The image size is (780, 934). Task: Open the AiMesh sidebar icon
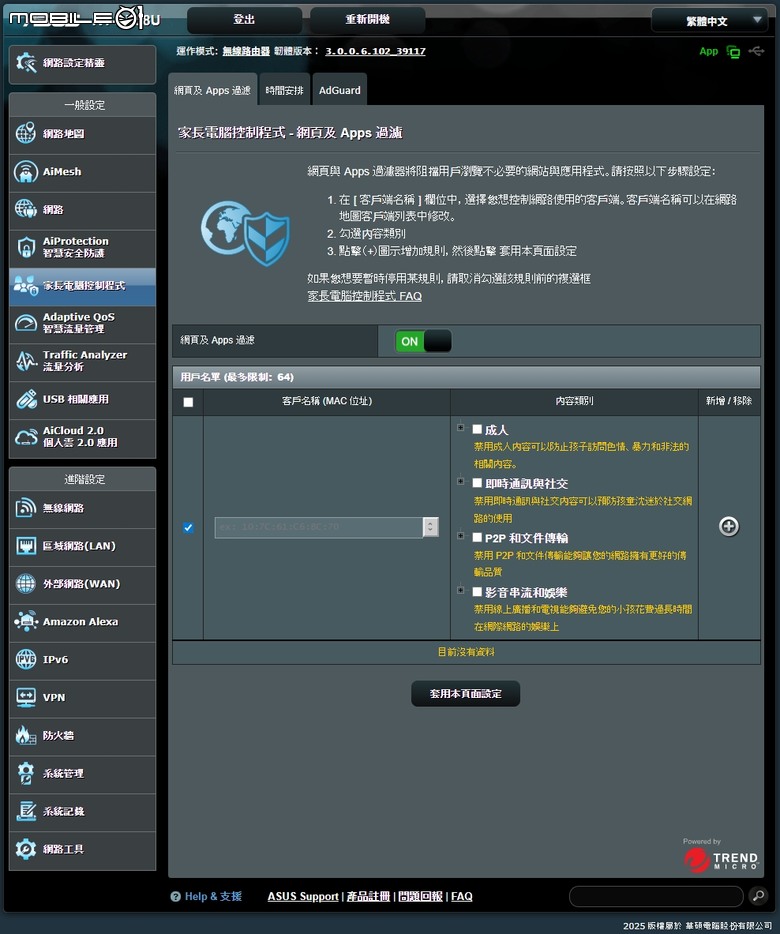tap(26, 172)
